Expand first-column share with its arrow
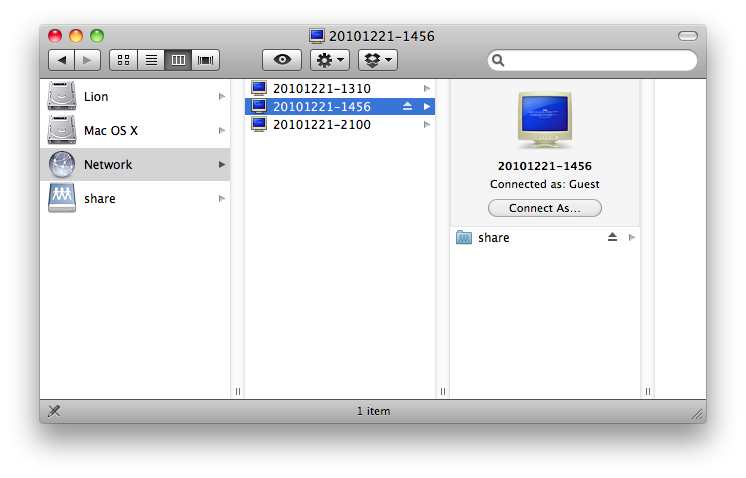Viewport: 746px width, 478px height. coord(222,198)
